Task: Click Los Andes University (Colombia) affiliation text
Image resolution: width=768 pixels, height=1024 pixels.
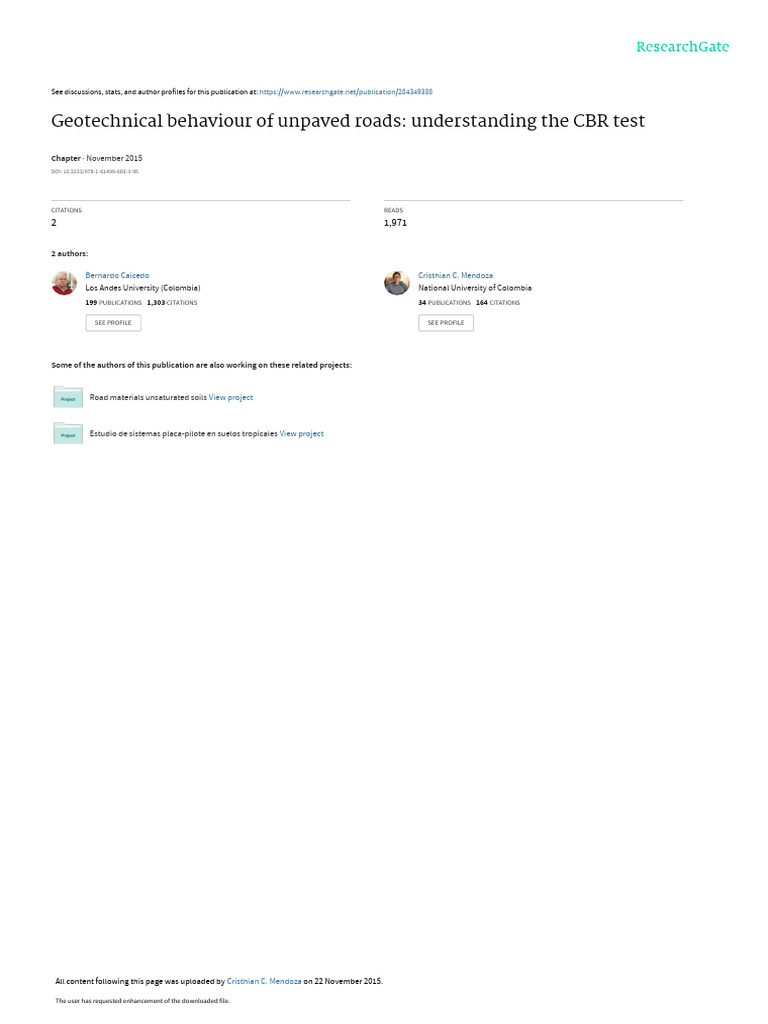Action: pyautogui.click(x=143, y=288)
